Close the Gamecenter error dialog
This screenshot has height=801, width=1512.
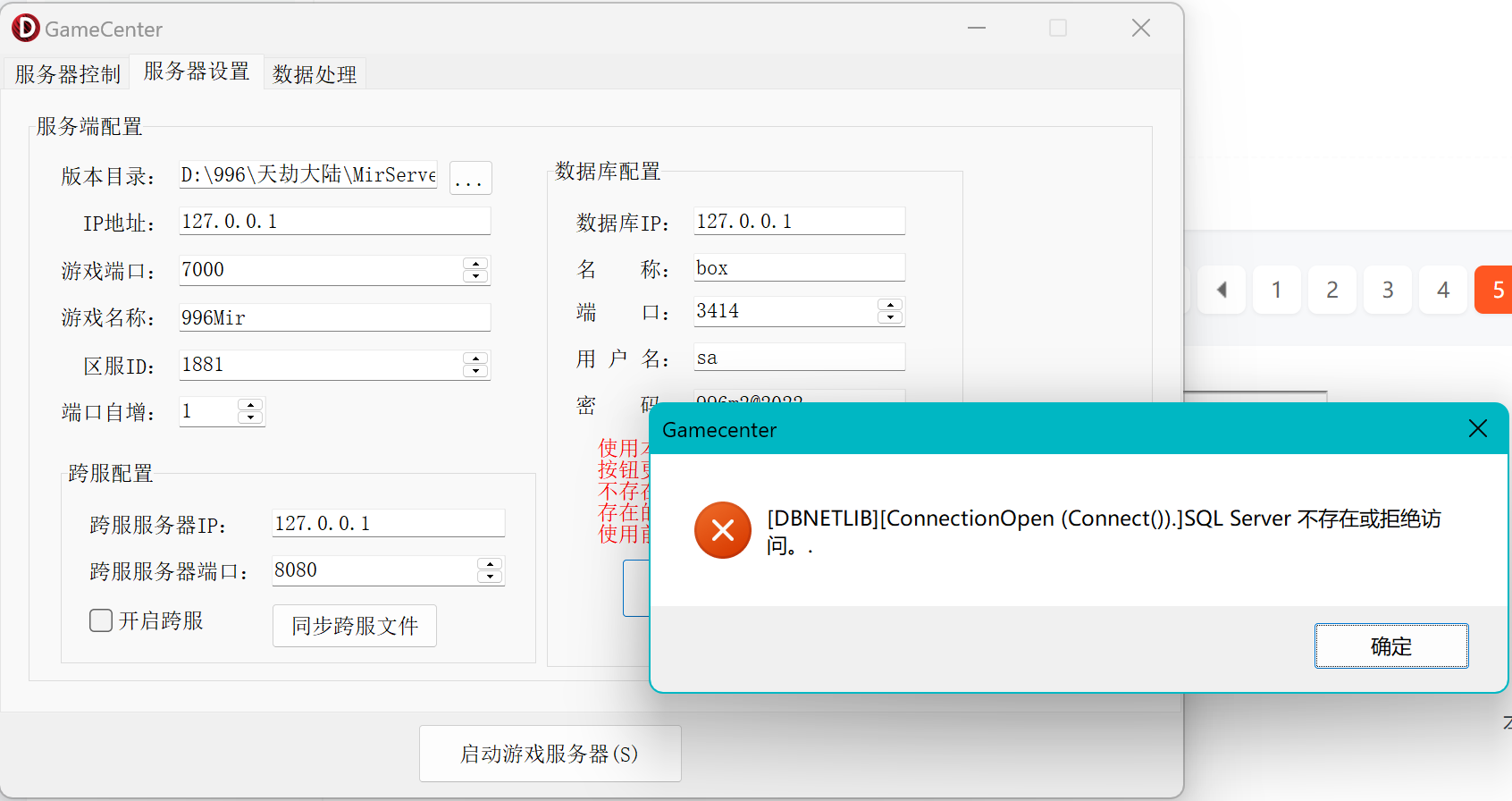tap(1478, 429)
